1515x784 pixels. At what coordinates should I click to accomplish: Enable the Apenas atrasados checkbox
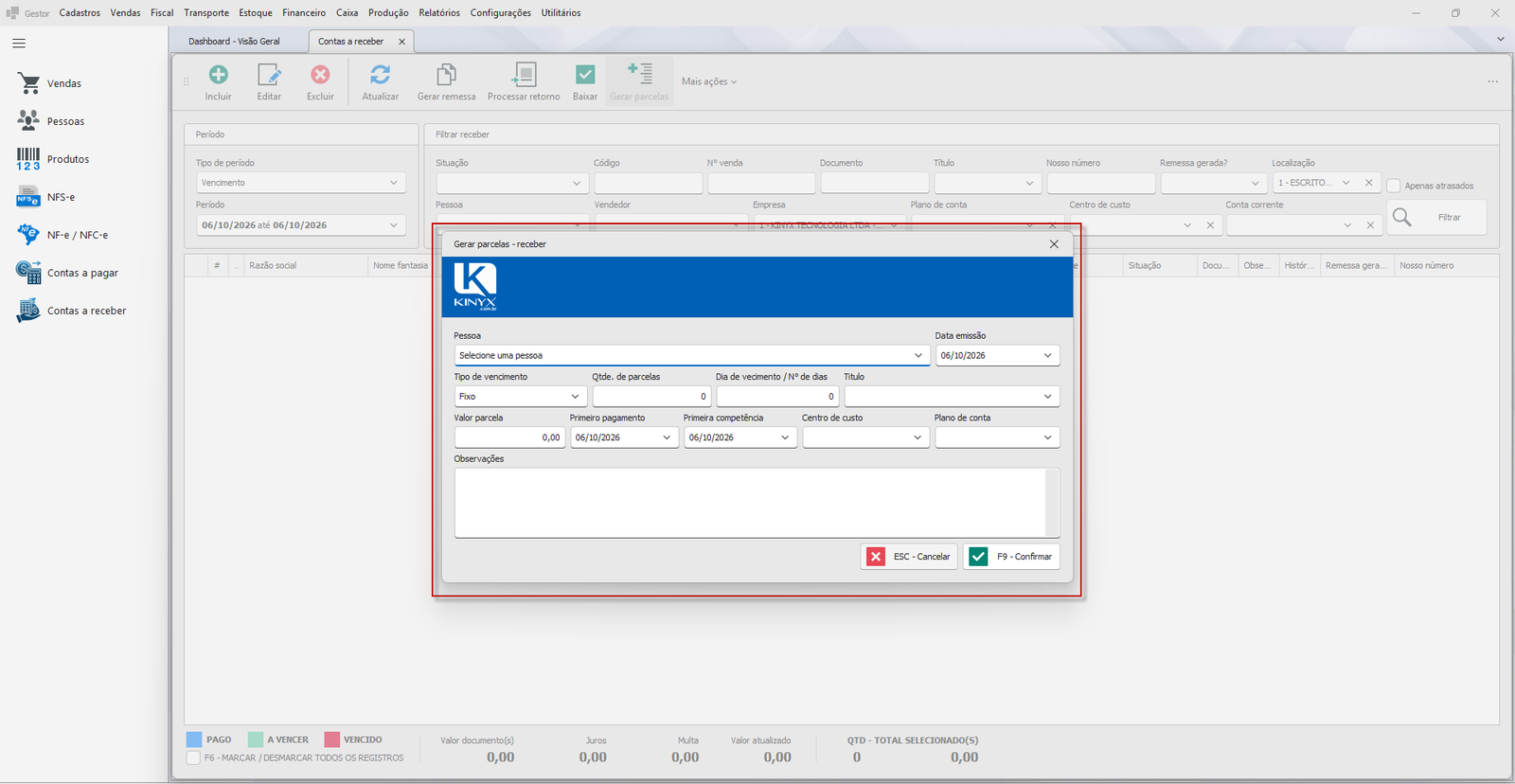[1394, 186]
